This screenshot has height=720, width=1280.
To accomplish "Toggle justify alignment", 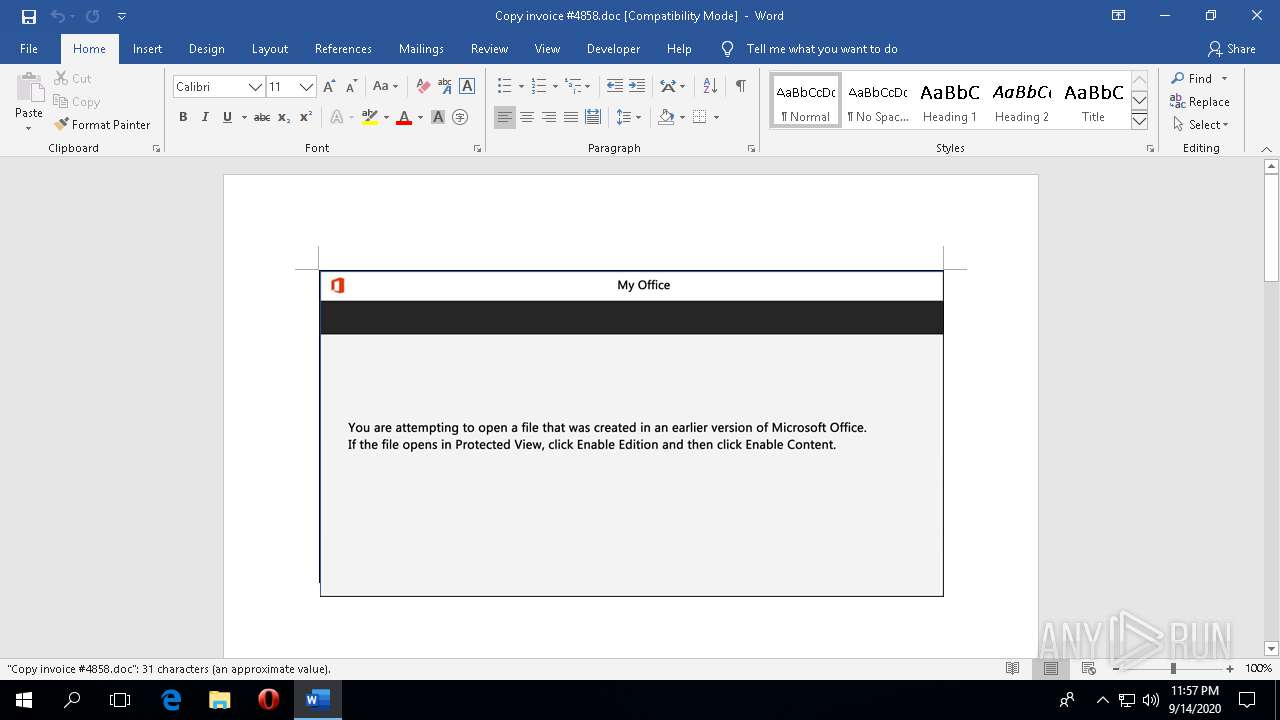I will coord(571,117).
